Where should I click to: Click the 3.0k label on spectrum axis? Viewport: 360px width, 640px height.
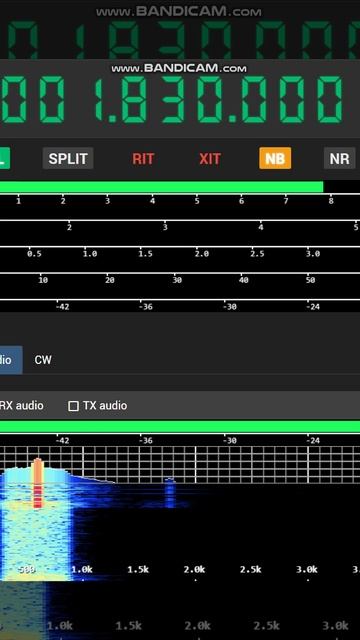(307, 569)
